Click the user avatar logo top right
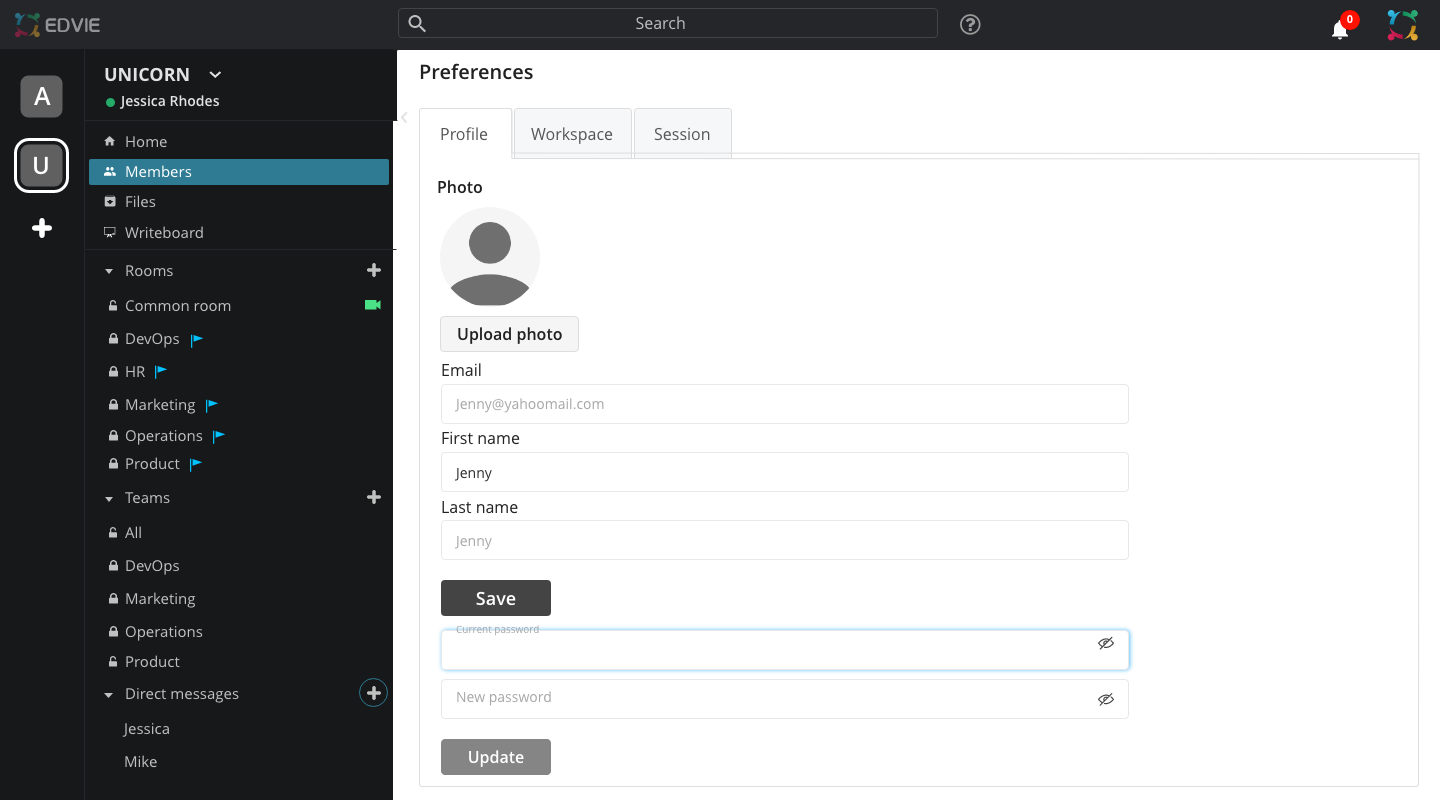1440x800 pixels. point(1402,25)
